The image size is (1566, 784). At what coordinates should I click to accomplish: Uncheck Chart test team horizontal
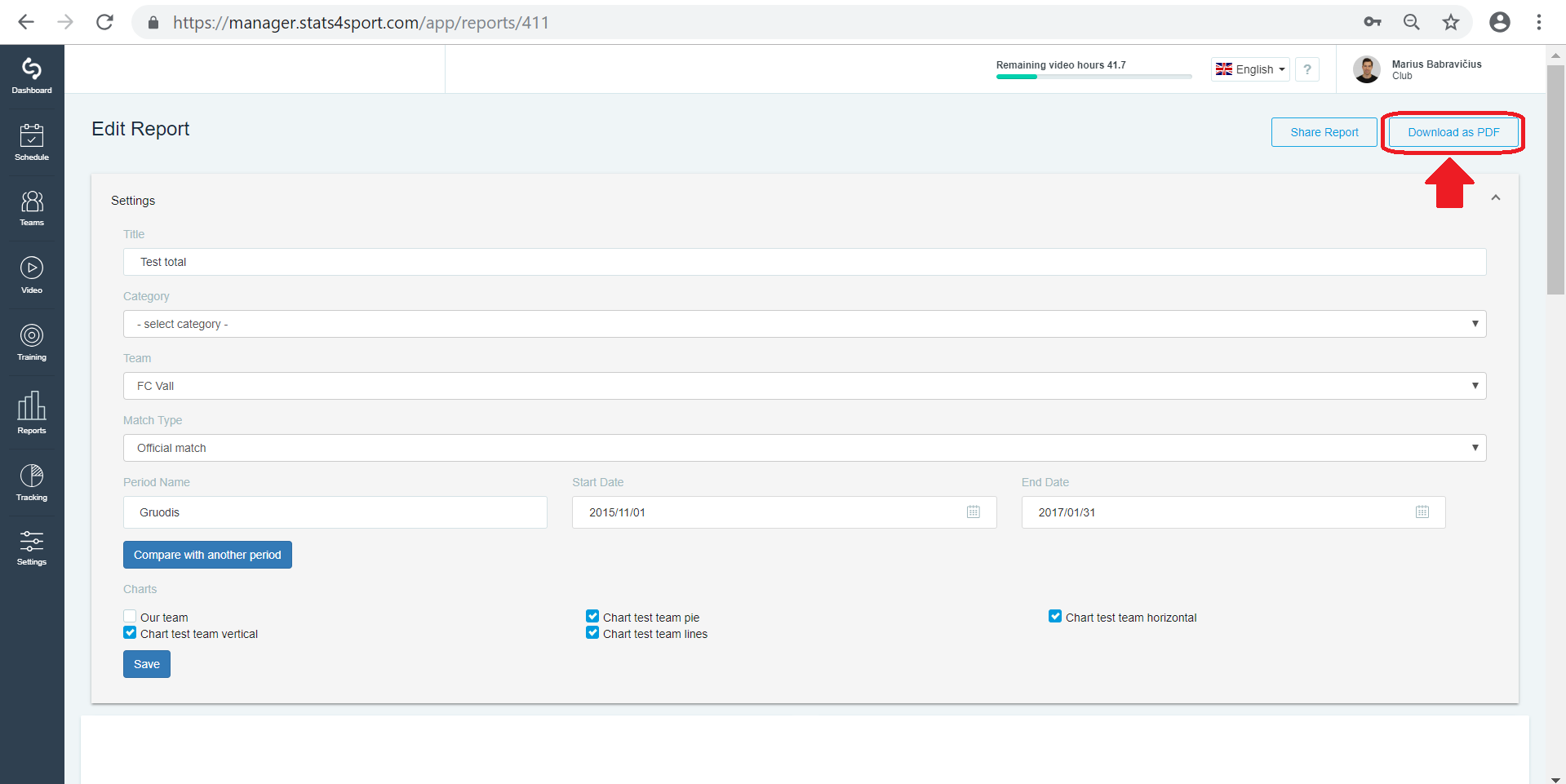(x=1055, y=616)
